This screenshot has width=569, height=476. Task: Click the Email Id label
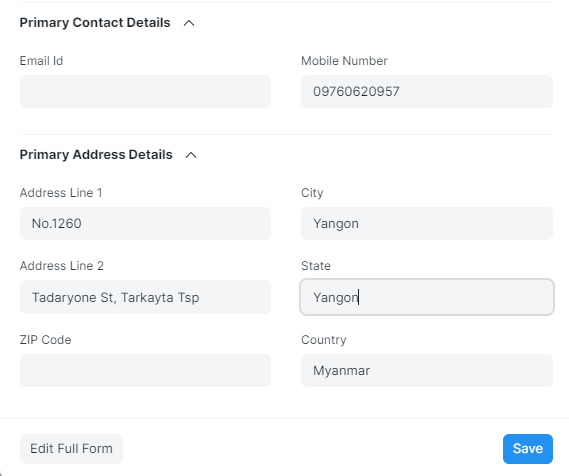41,61
